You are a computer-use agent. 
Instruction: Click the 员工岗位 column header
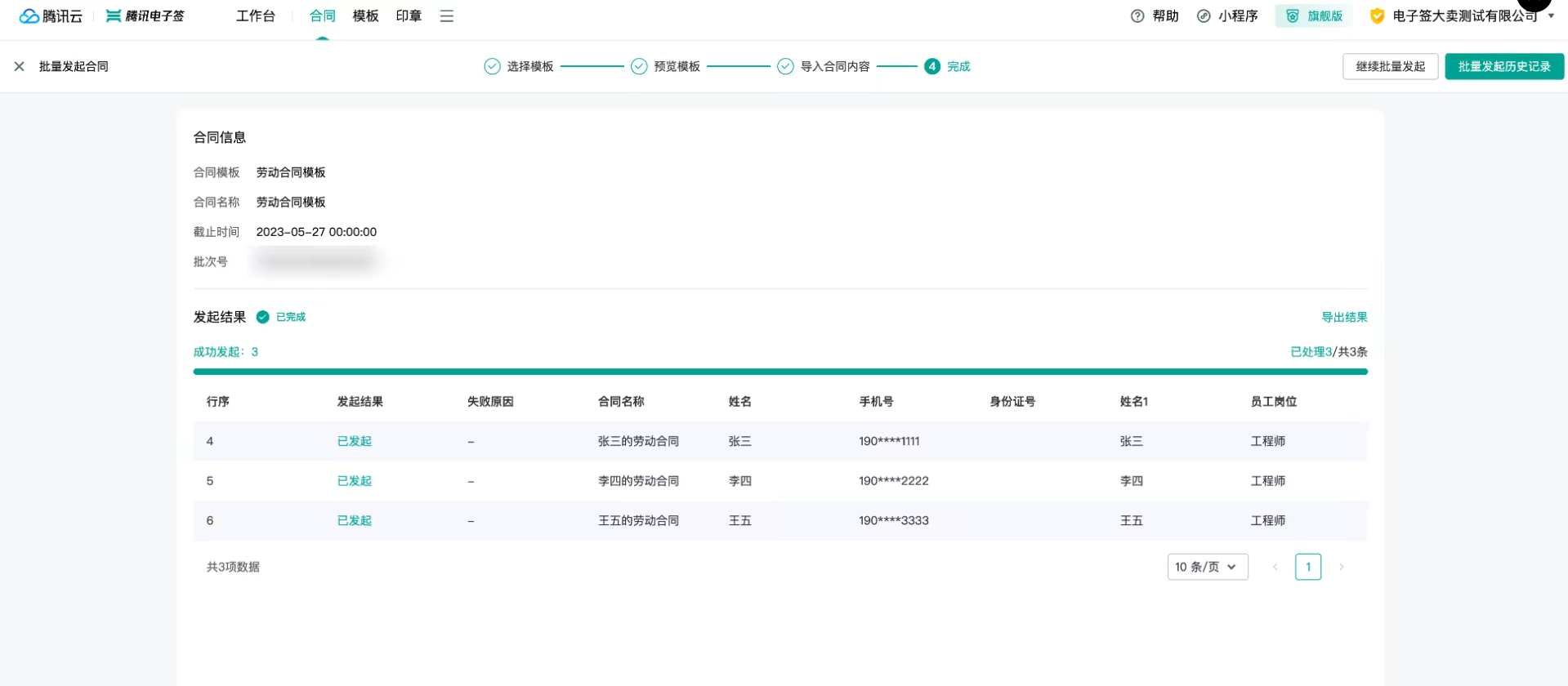coord(1273,402)
